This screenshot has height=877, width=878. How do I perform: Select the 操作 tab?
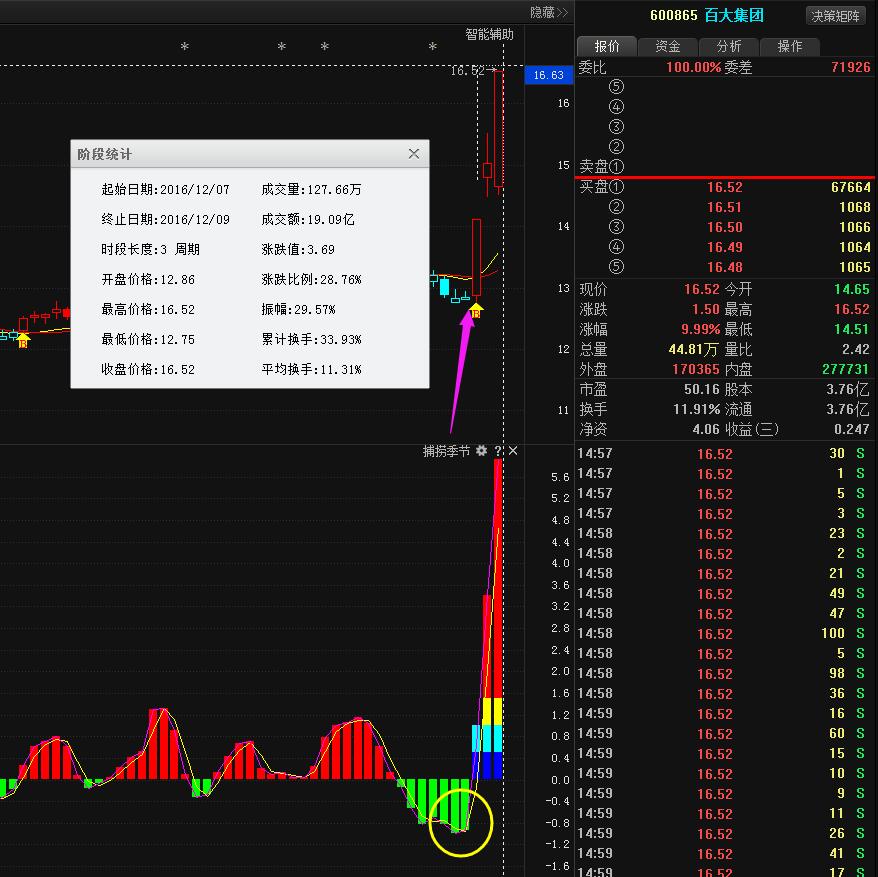pyautogui.click(x=790, y=46)
